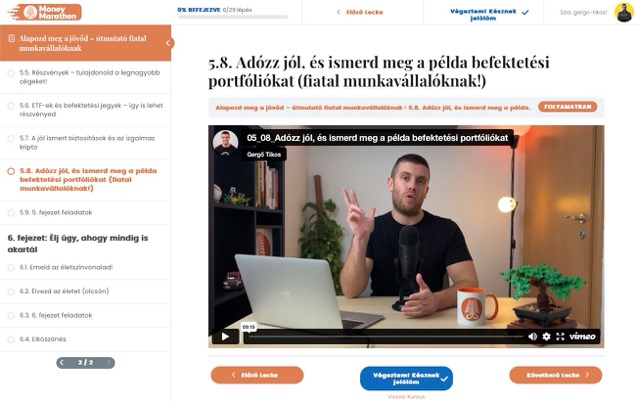Collapse the course sidebar with arrow

tap(168, 43)
